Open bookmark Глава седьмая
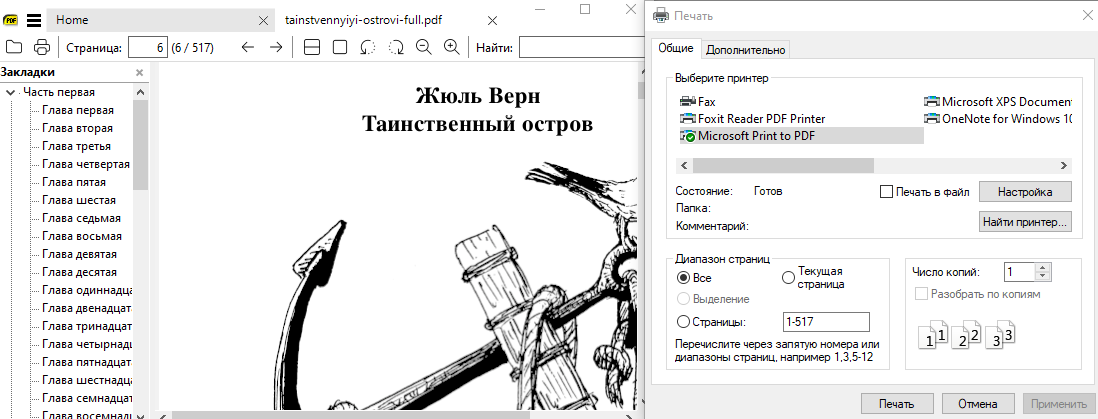The image size is (1098, 419). click(81, 218)
